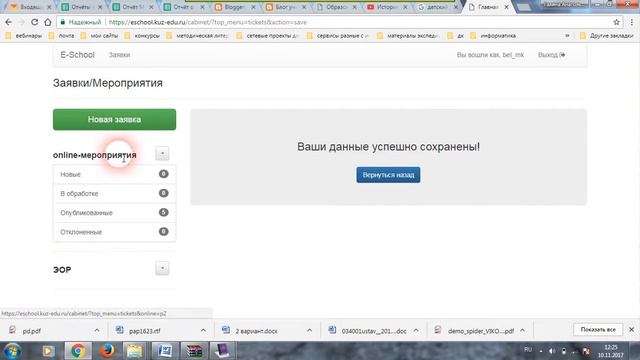
Task: Click the taskbar clock showing 12:25
Action: (x=611, y=351)
